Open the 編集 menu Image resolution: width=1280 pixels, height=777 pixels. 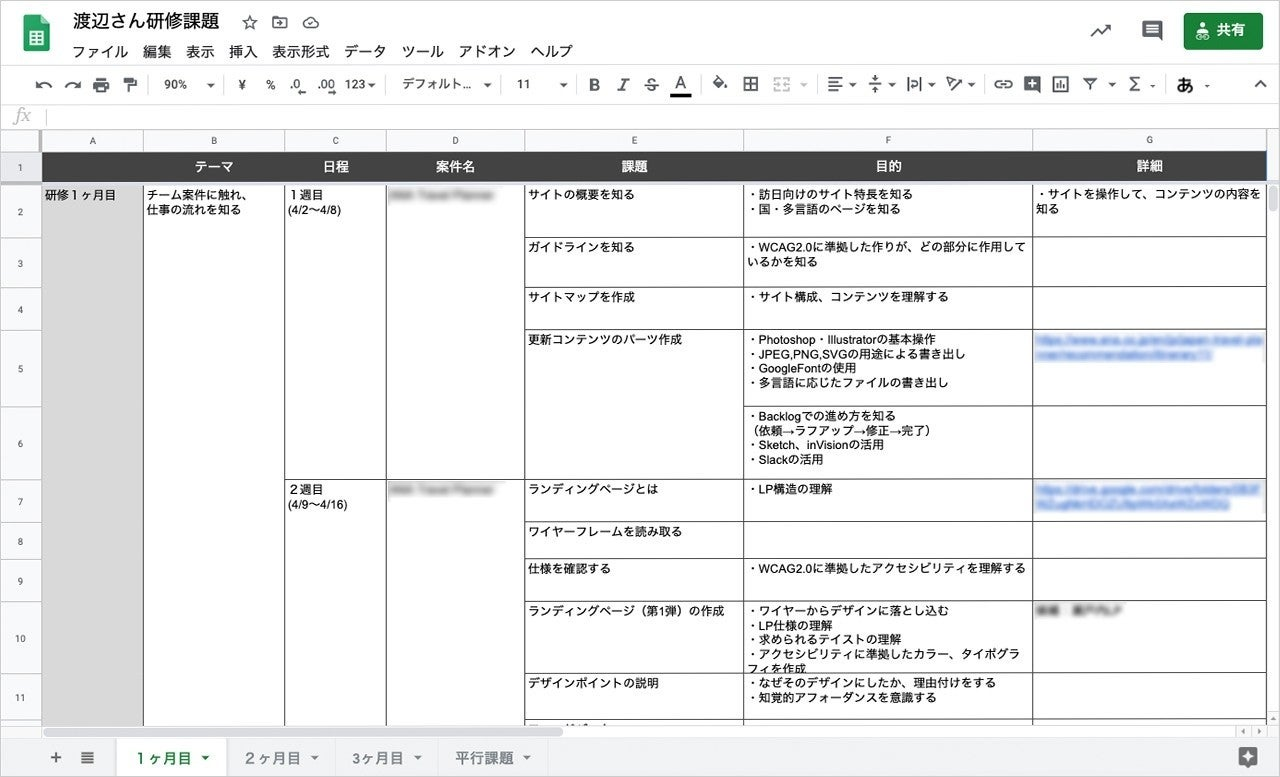157,52
